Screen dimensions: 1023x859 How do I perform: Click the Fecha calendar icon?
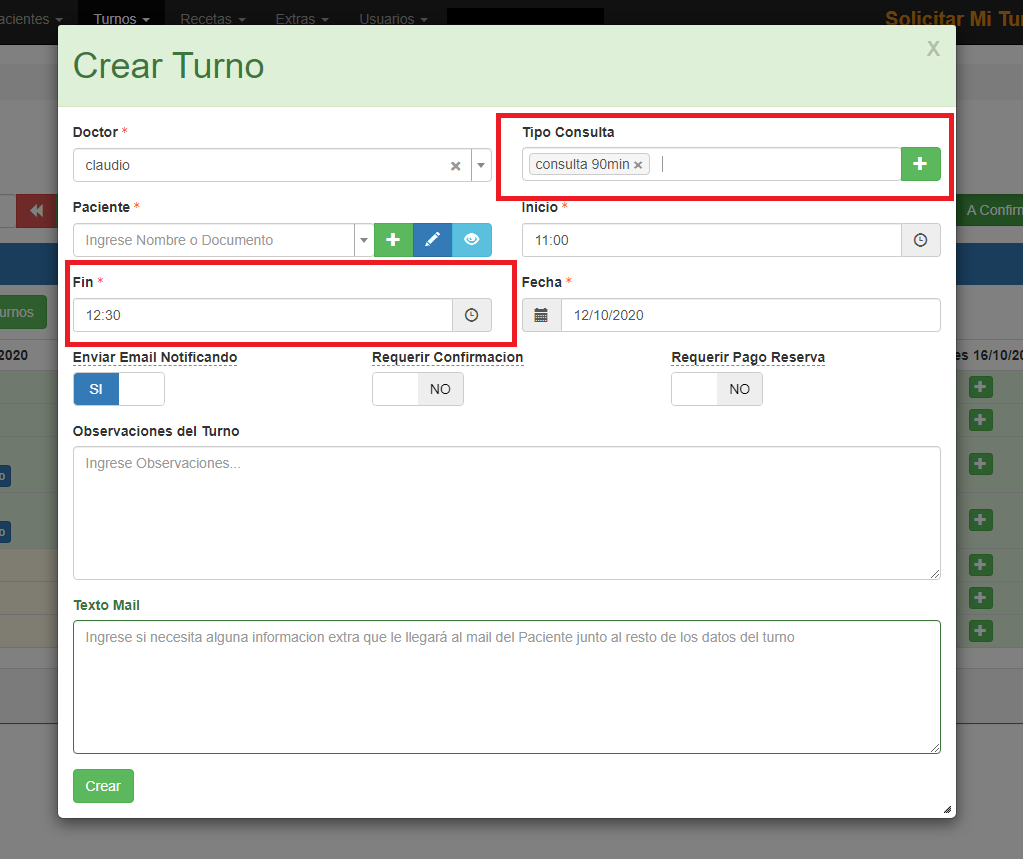[541, 315]
